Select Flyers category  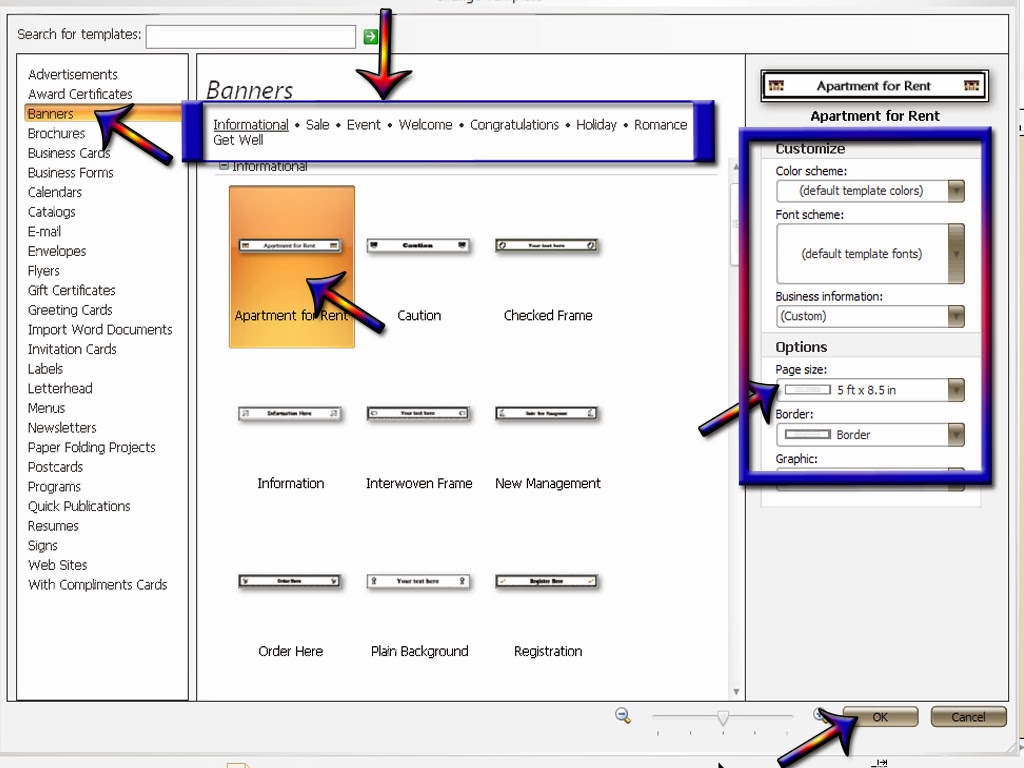tap(44, 270)
